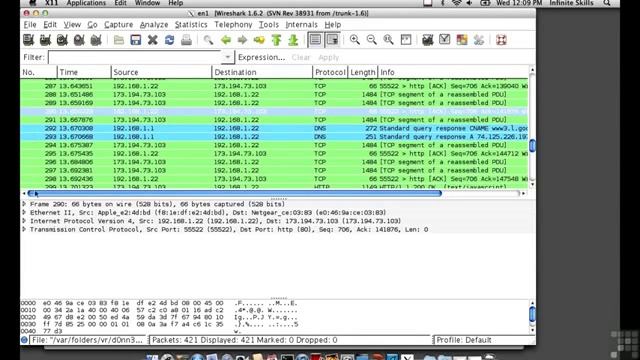Open the View menu
Image resolution: width=640 pixels, height=360 pixels.
(x=72, y=25)
